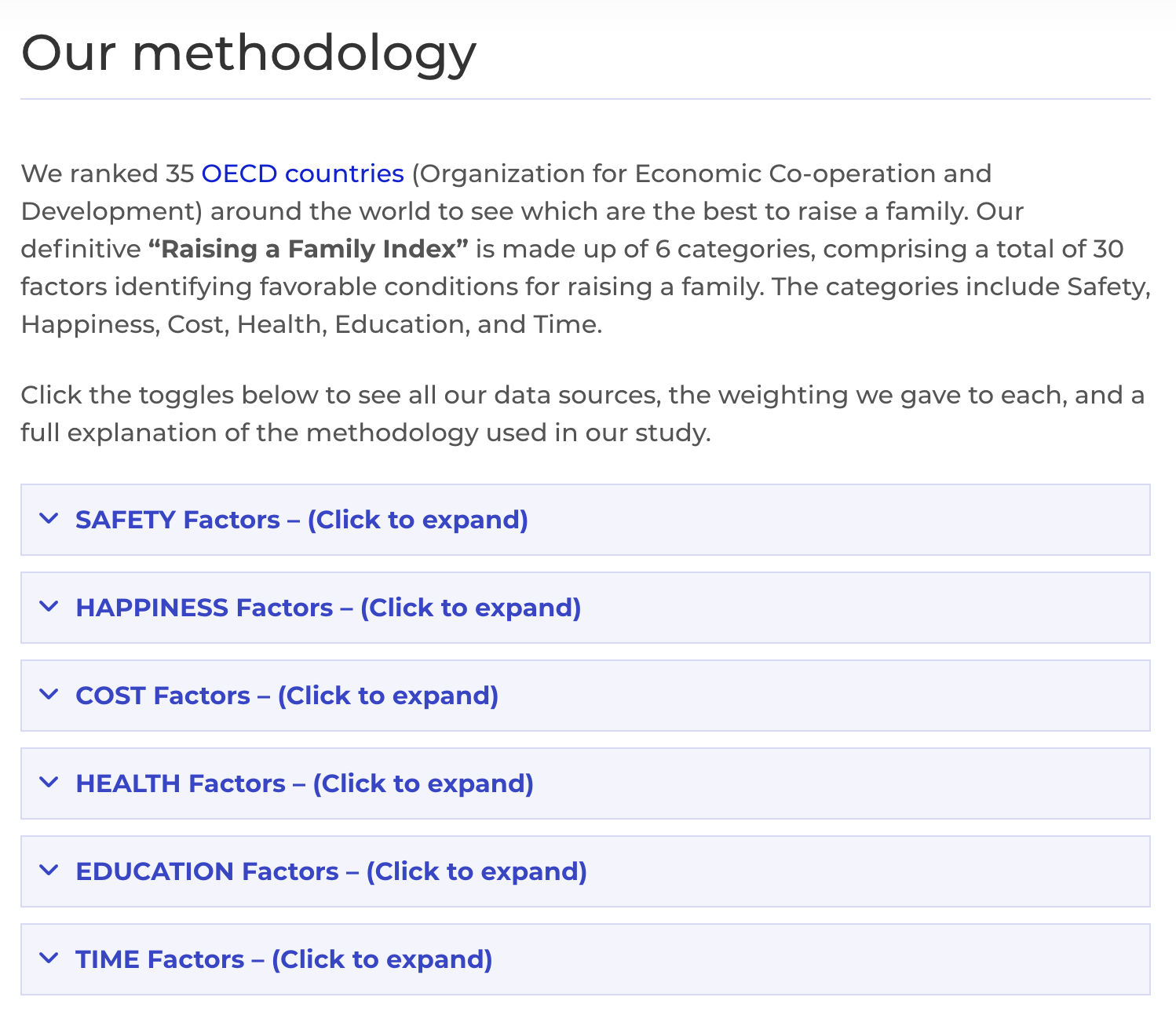
Task: Click the Click to expand label on EDUCATION Factors
Action: tap(477, 871)
